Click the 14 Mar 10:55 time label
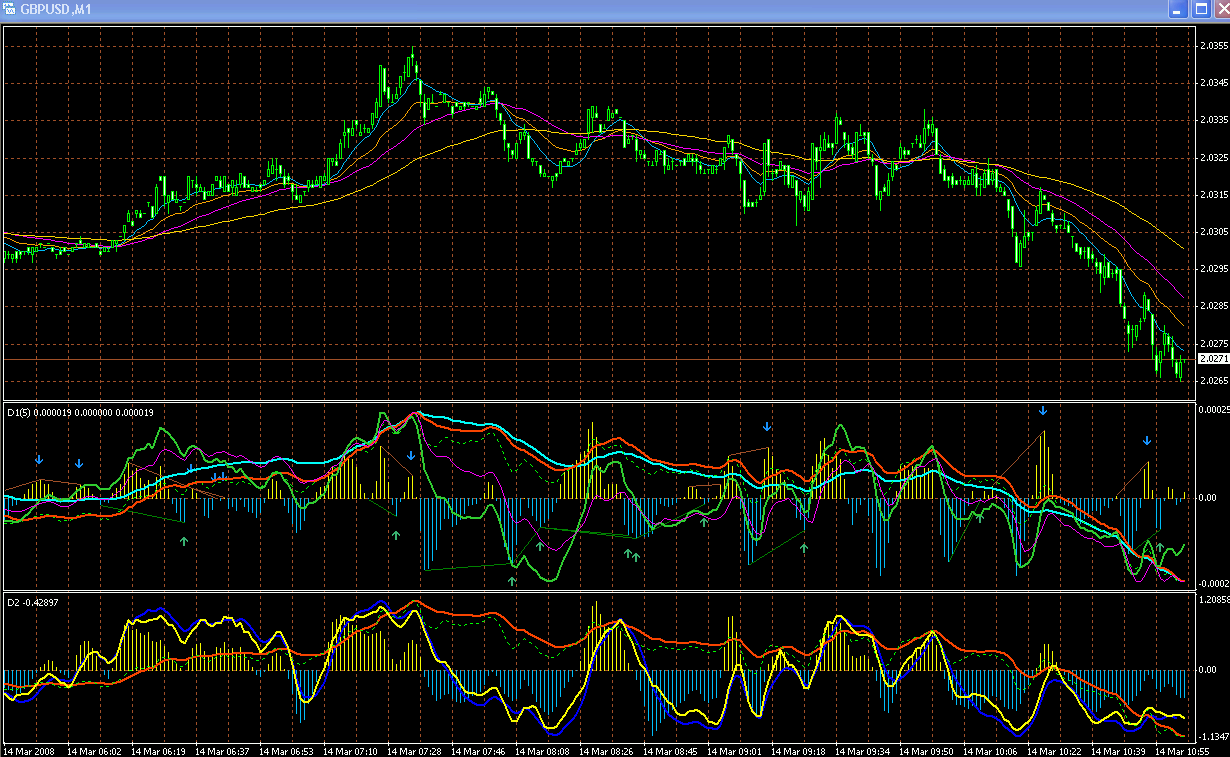This screenshot has width=1230, height=757. point(1182,750)
